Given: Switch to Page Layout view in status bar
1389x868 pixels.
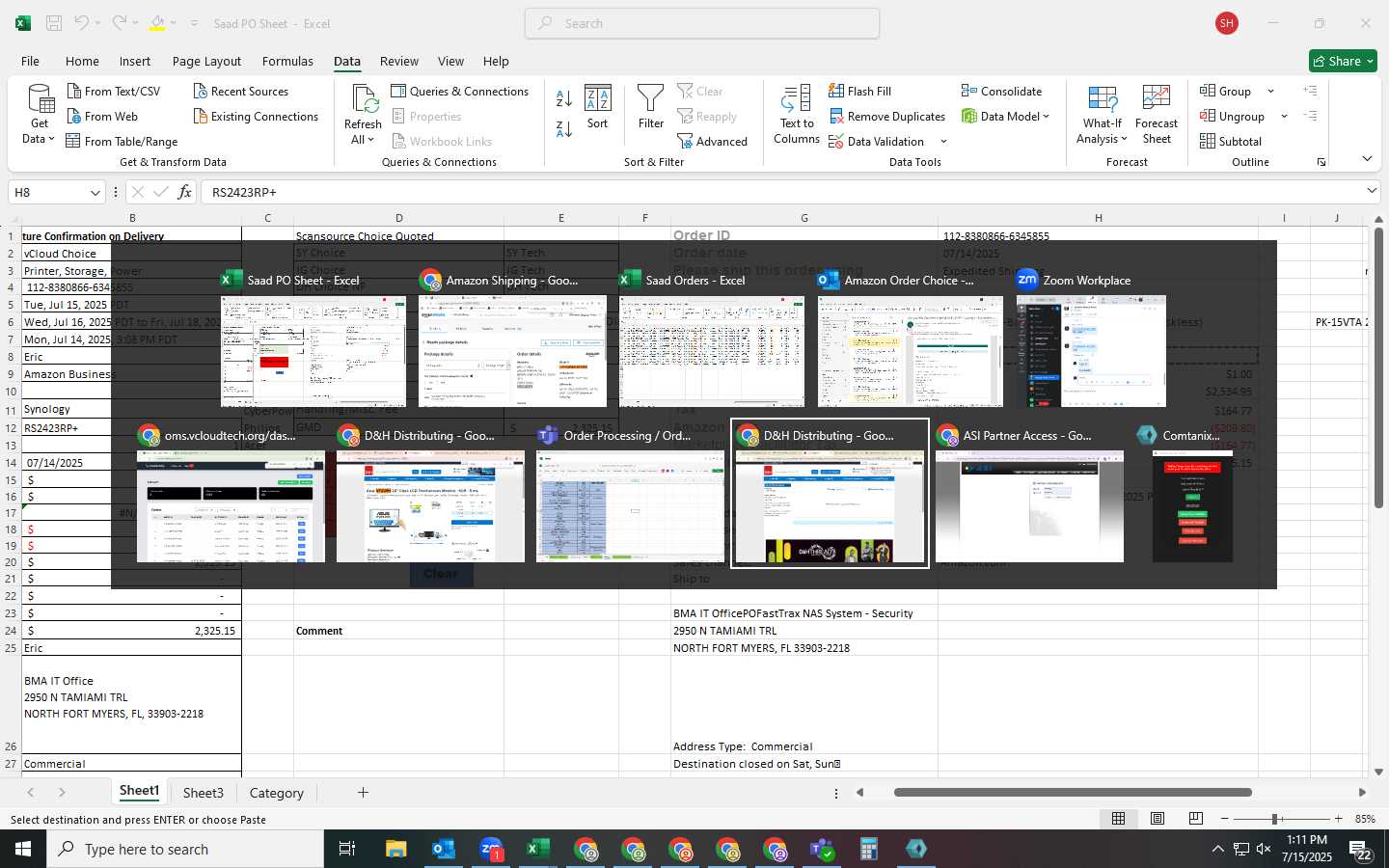Looking at the screenshot, I should coord(1157,819).
